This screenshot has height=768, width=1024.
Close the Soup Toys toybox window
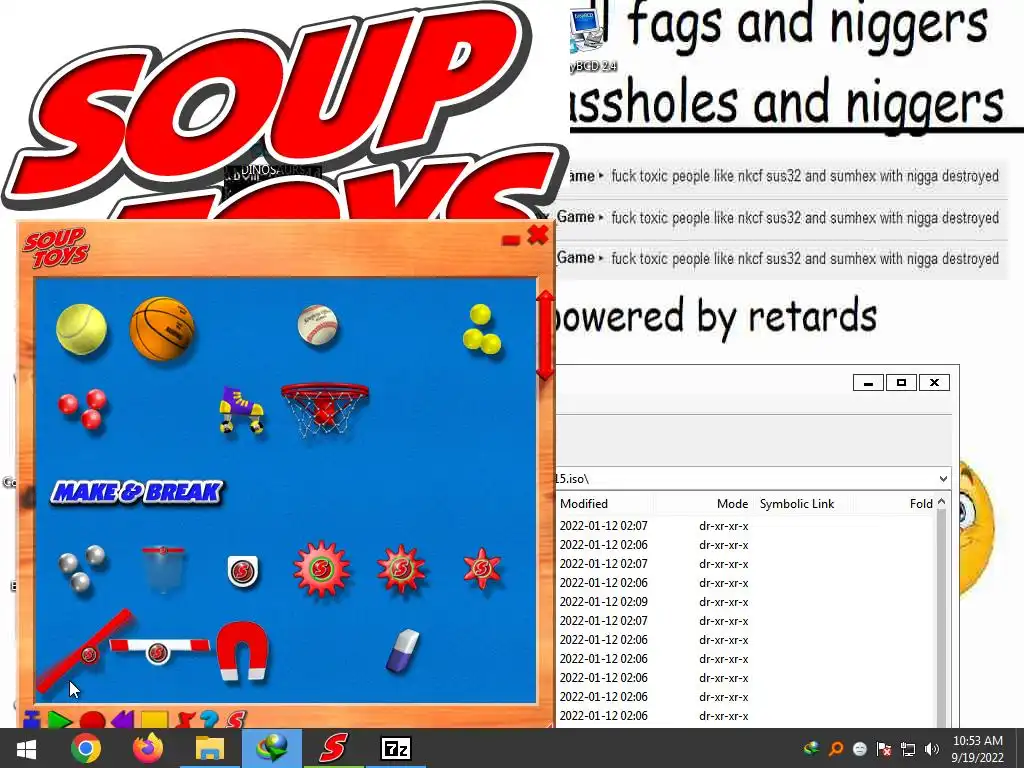[538, 234]
